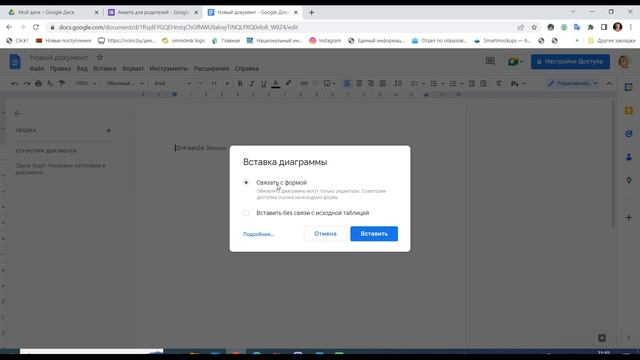The width and height of the screenshot is (640, 360).
Task: Open the Формат menu
Action: point(133,69)
